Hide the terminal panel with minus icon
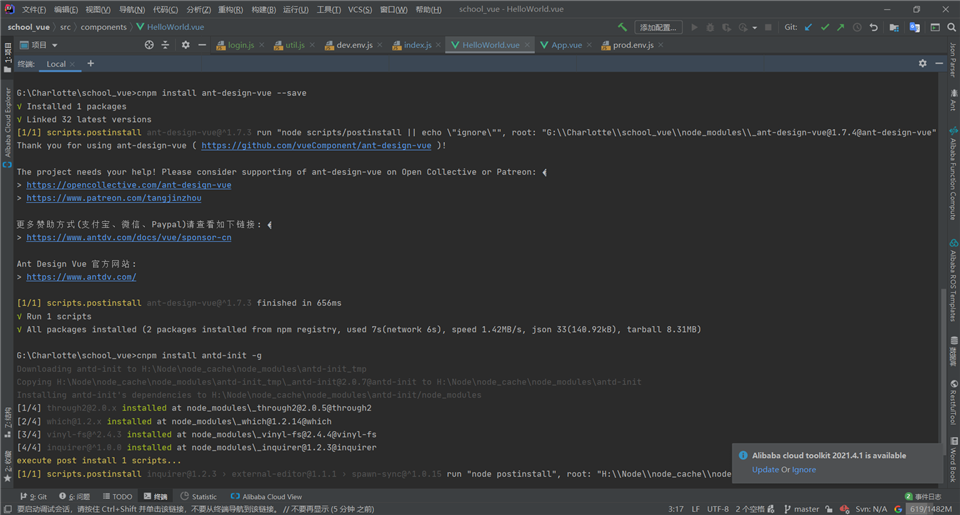Screen dimensions: 960x515 click(939, 63)
